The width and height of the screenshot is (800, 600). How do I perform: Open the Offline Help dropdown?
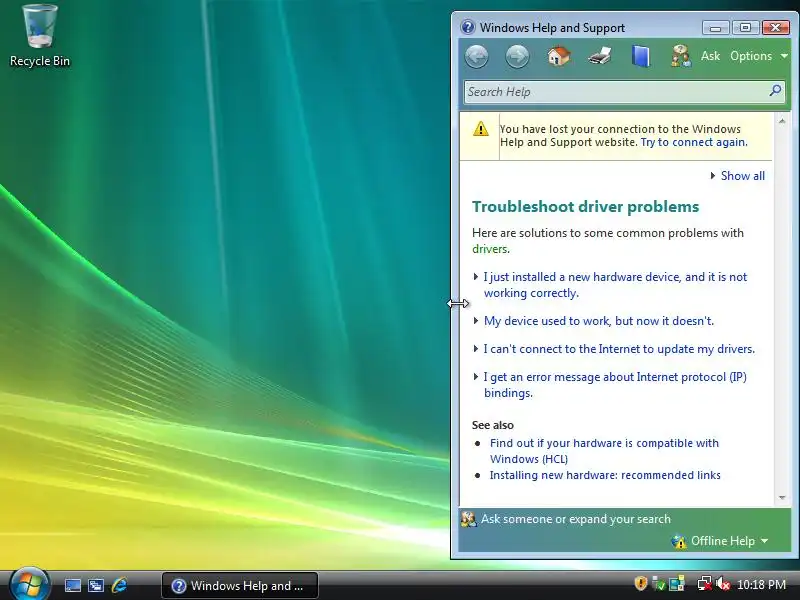tap(721, 541)
